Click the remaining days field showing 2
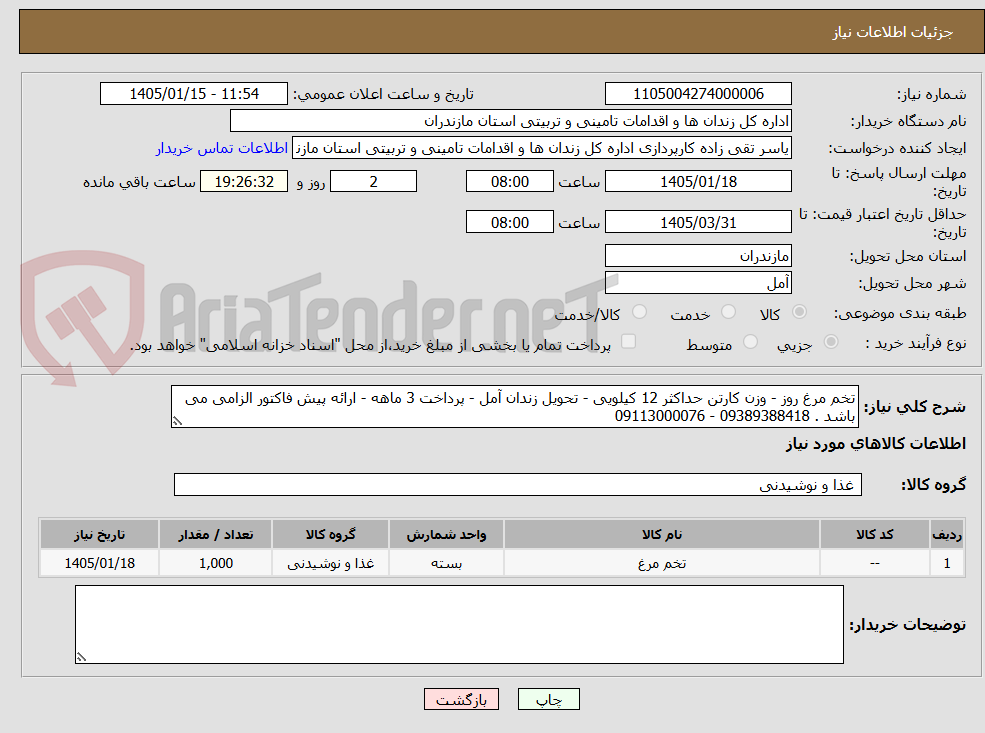985x733 pixels. tap(373, 182)
